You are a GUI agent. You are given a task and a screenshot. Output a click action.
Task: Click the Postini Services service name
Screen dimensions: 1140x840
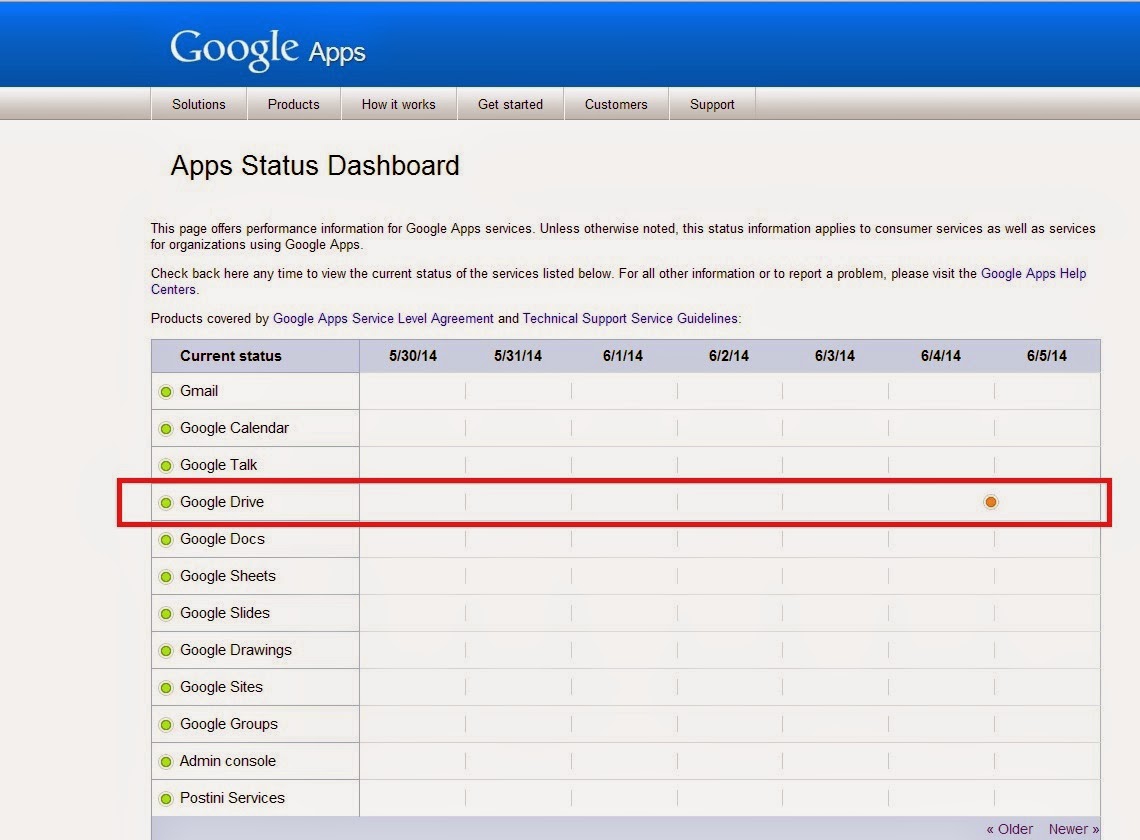click(x=232, y=798)
